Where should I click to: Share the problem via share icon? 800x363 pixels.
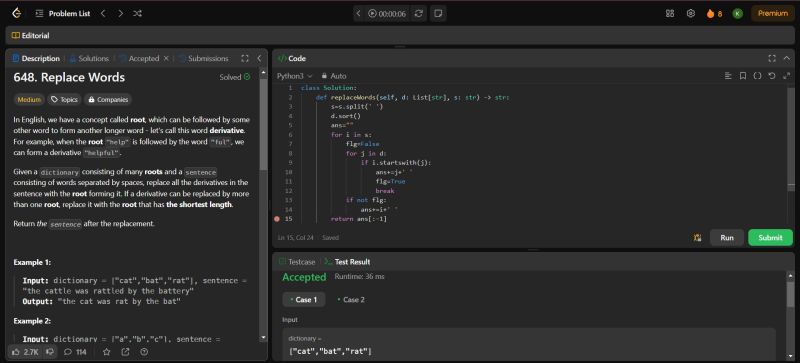(x=126, y=352)
